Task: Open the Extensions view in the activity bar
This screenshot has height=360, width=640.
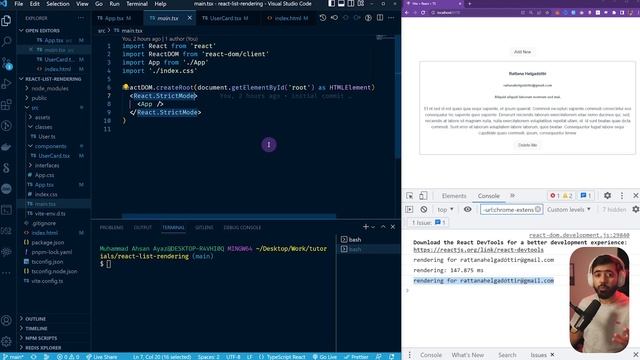Action: coord(6,105)
